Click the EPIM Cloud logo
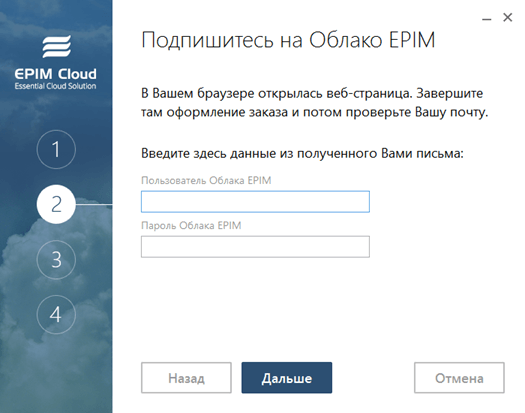Screen dimensions: 525x413 pyautogui.click(x=56, y=62)
